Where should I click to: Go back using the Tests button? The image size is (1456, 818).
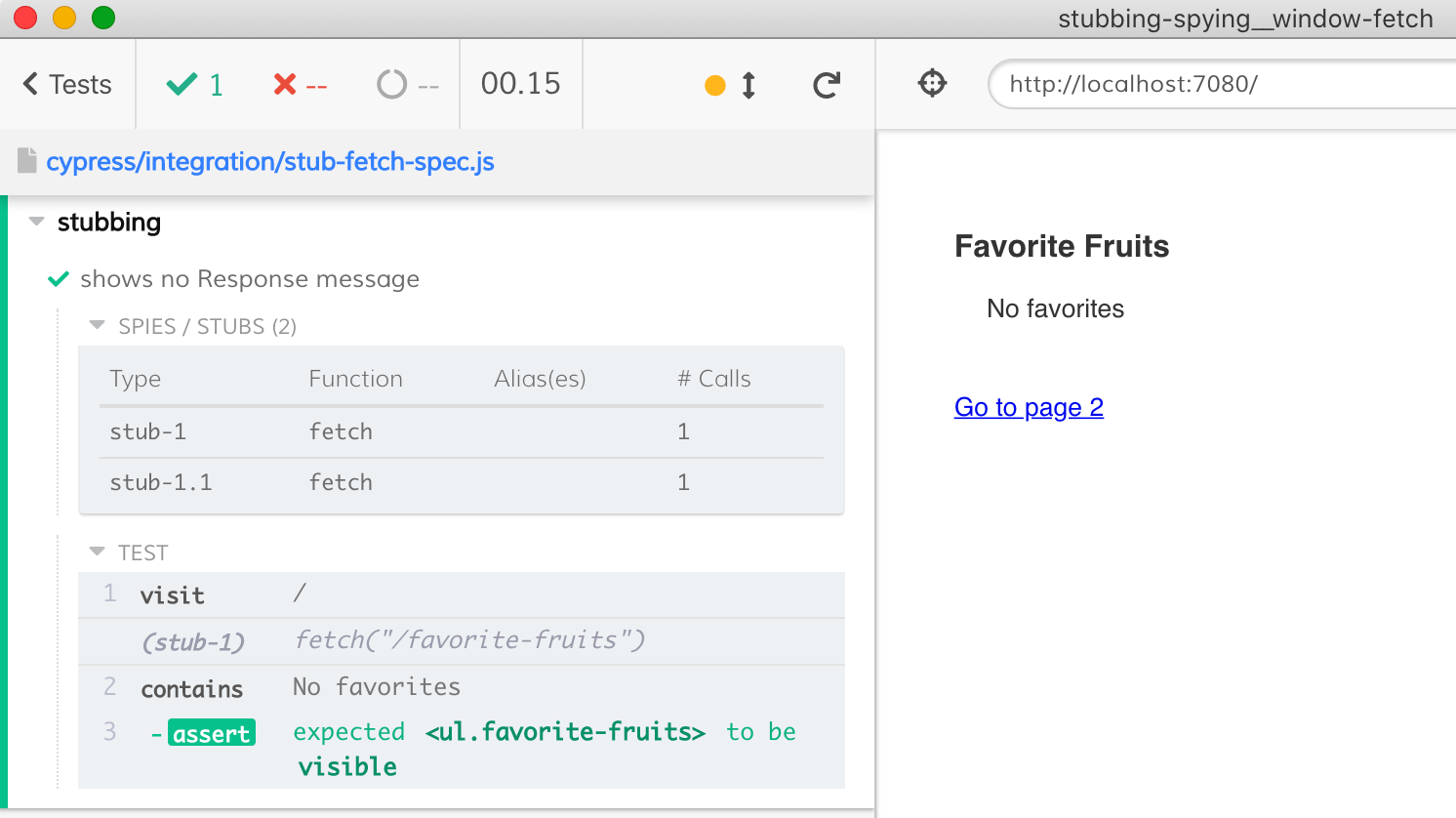pyautogui.click(x=67, y=85)
